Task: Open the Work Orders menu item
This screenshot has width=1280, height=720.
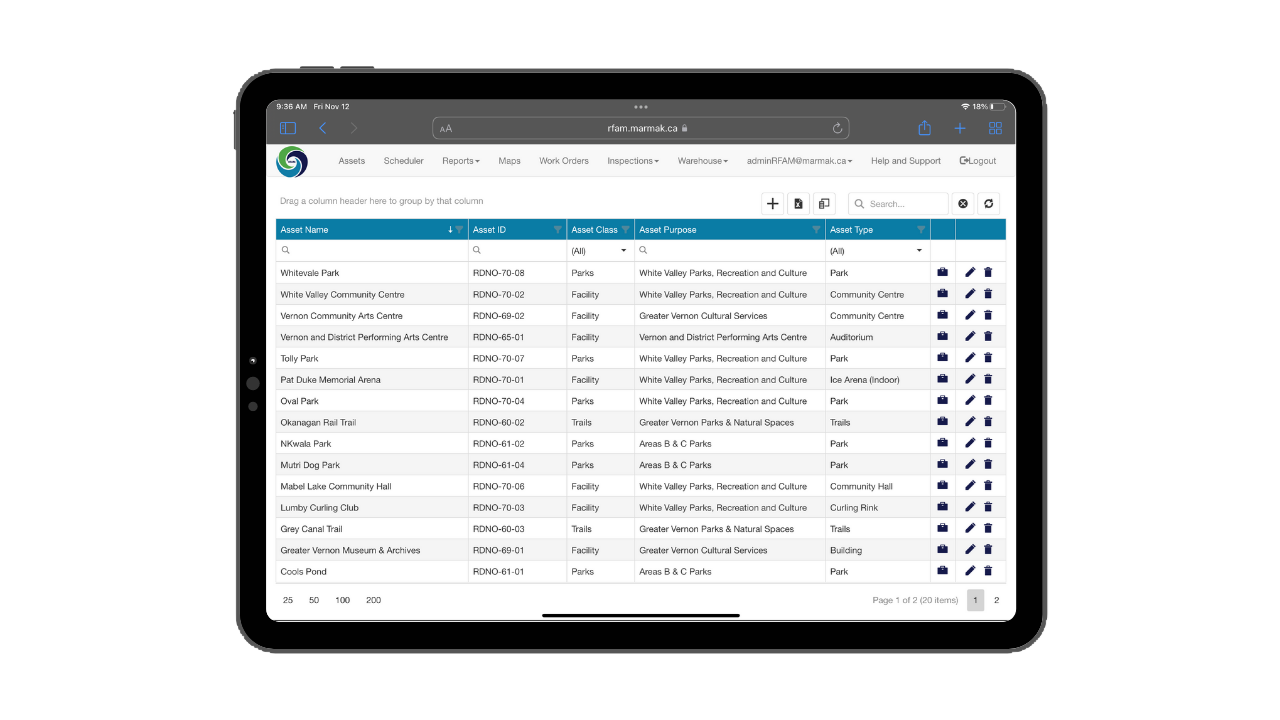Action: click(563, 160)
